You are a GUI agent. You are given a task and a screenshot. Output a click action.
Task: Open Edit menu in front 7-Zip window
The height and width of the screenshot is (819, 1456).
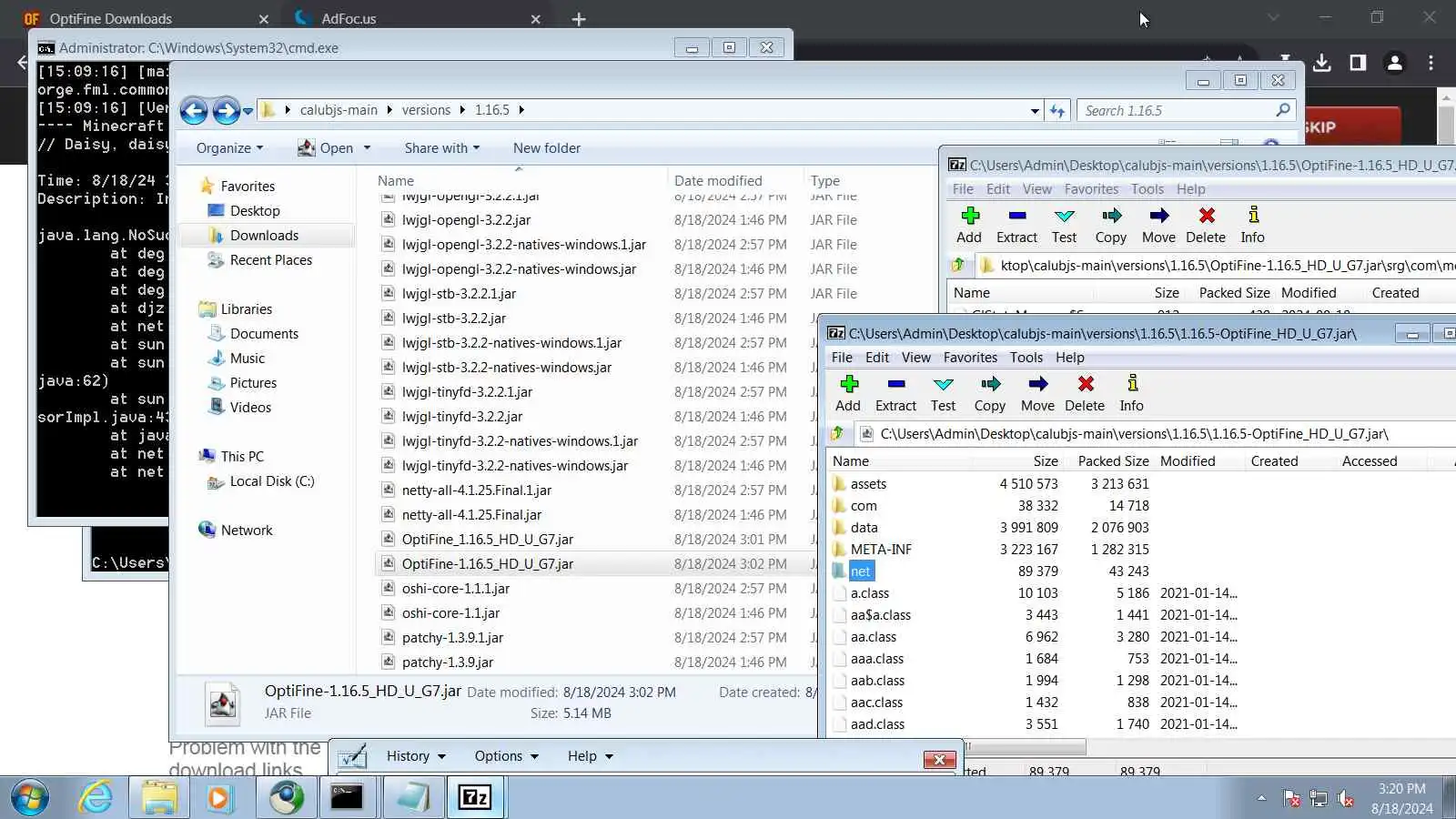tap(877, 358)
